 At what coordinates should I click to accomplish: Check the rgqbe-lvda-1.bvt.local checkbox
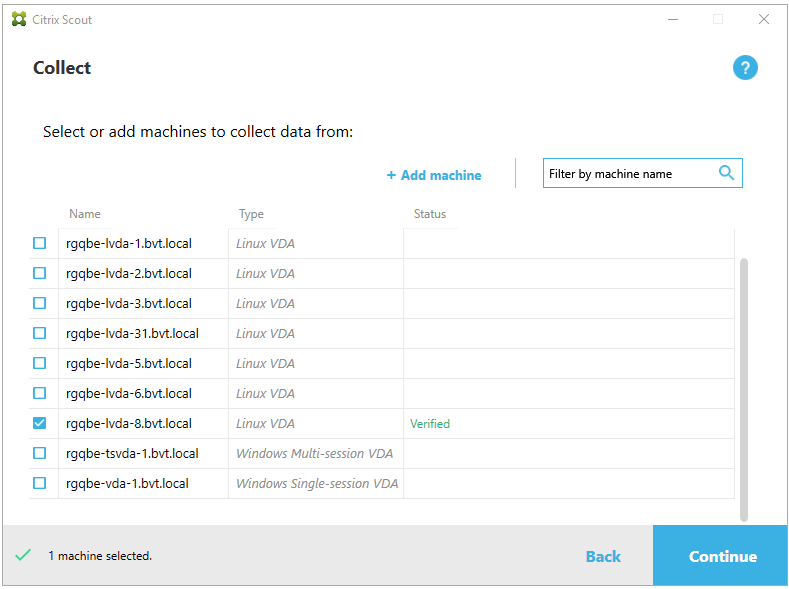[x=40, y=243]
